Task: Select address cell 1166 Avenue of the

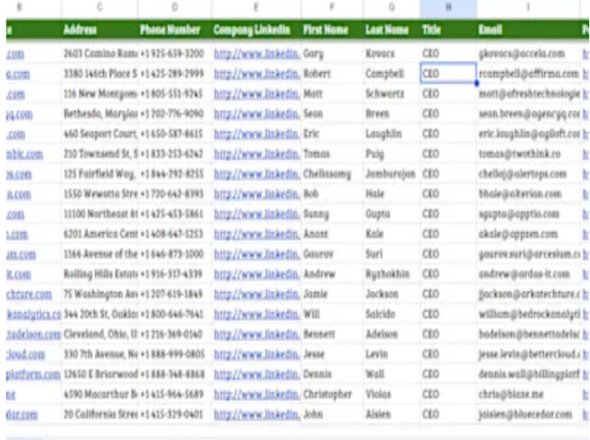Action: click(99, 254)
